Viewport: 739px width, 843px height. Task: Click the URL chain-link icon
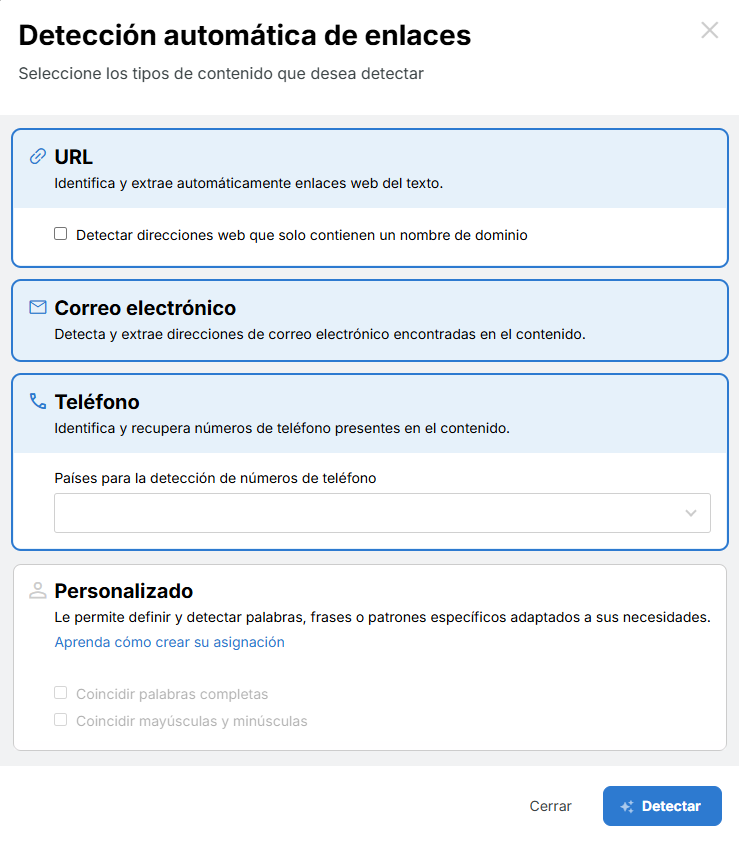38,156
